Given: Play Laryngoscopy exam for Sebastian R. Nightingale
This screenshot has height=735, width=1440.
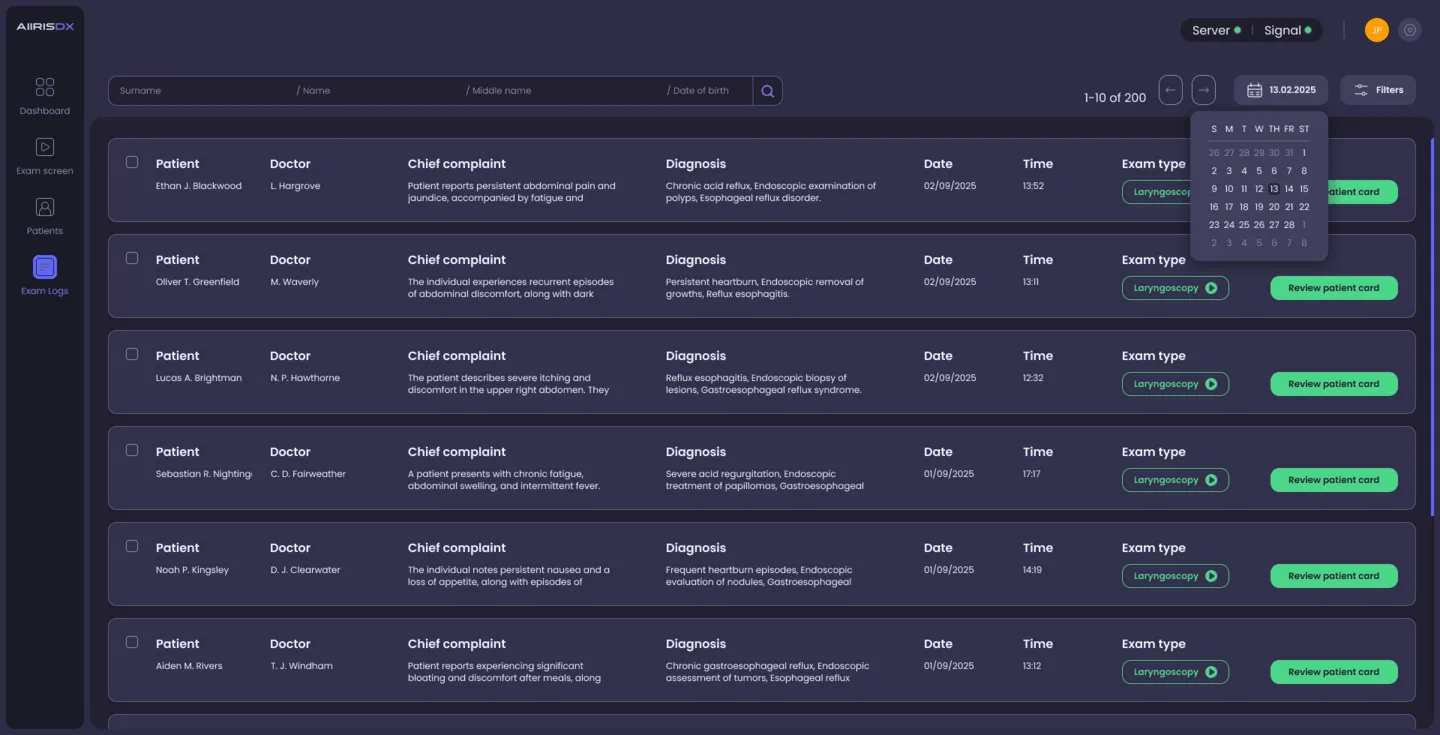Looking at the screenshot, I should tap(1175, 480).
